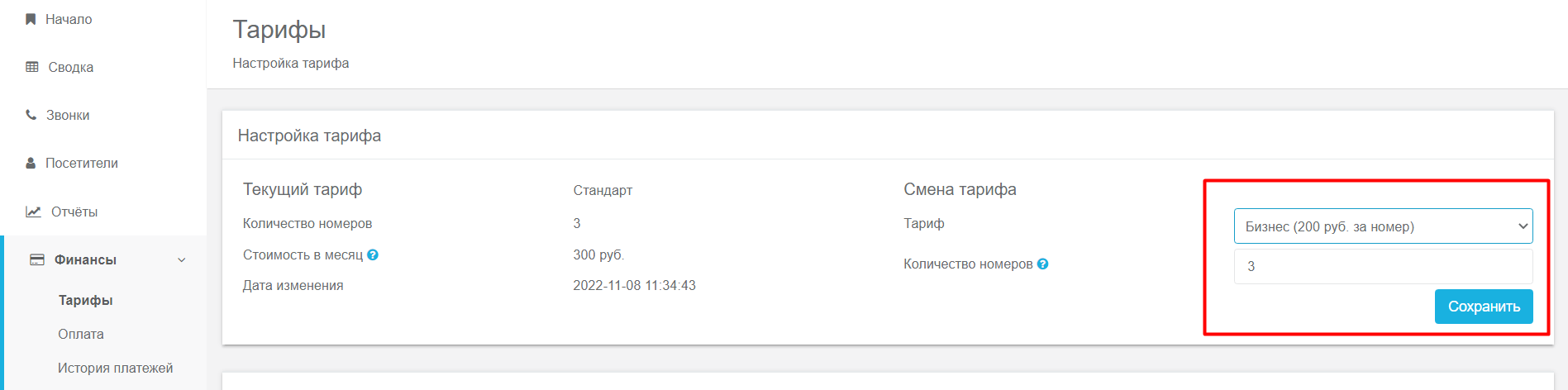Focus the Количество номеров input field
This screenshot has width=1568, height=390.
point(1383,266)
